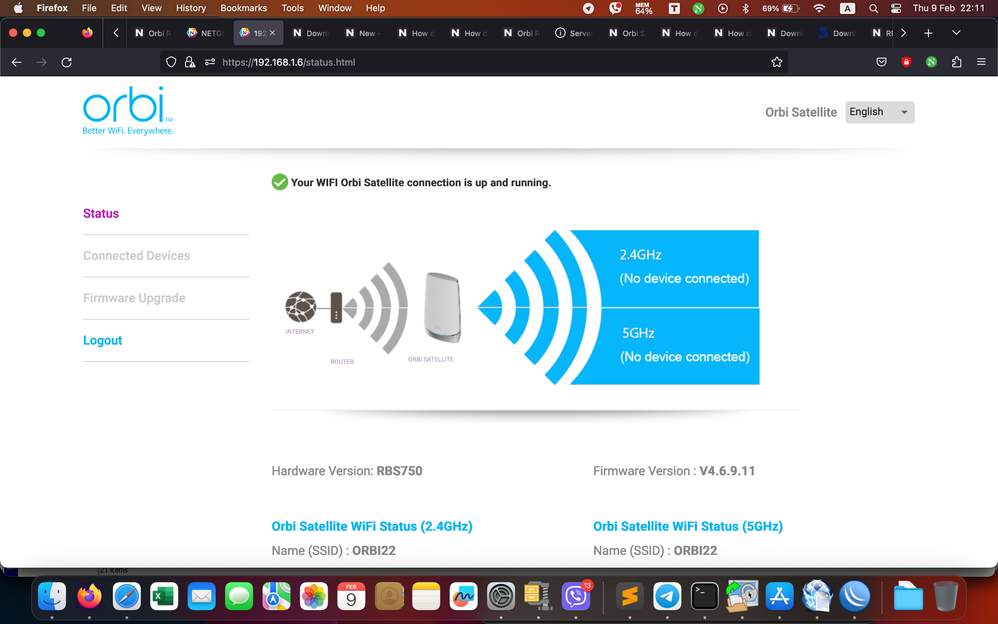This screenshot has width=998, height=624.
Task: Open Trash from the Dock
Action: click(946, 597)
